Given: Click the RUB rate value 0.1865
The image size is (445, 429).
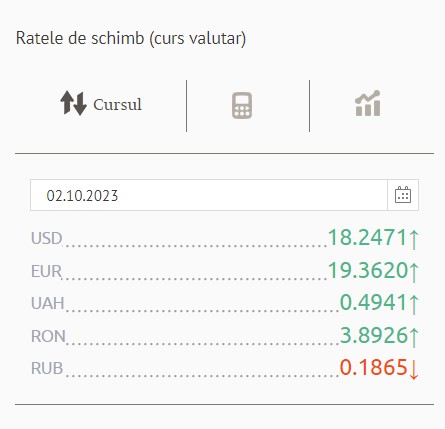Looking at the screenshot, I should (x=373, y=368).
